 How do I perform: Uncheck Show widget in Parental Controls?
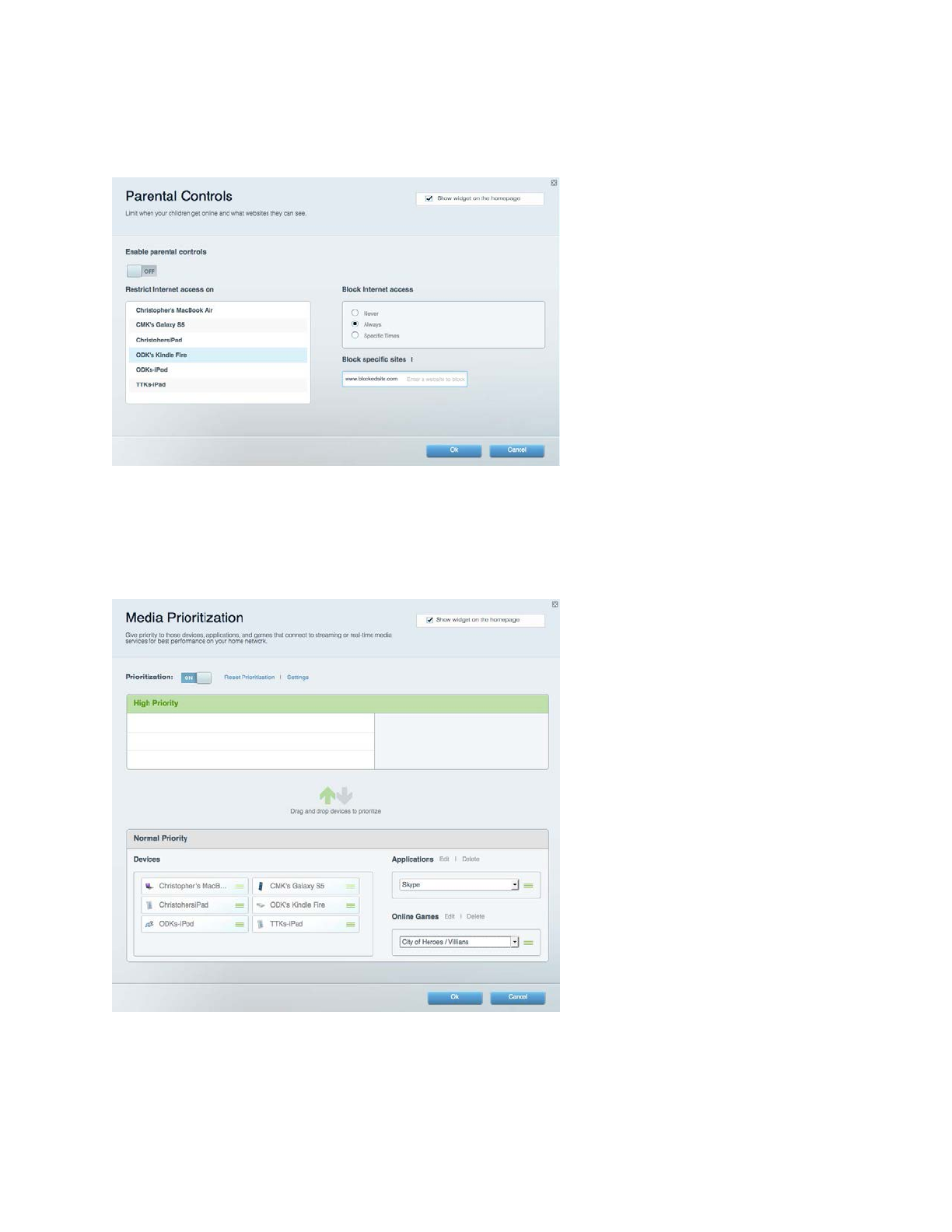tap(429, 199)
